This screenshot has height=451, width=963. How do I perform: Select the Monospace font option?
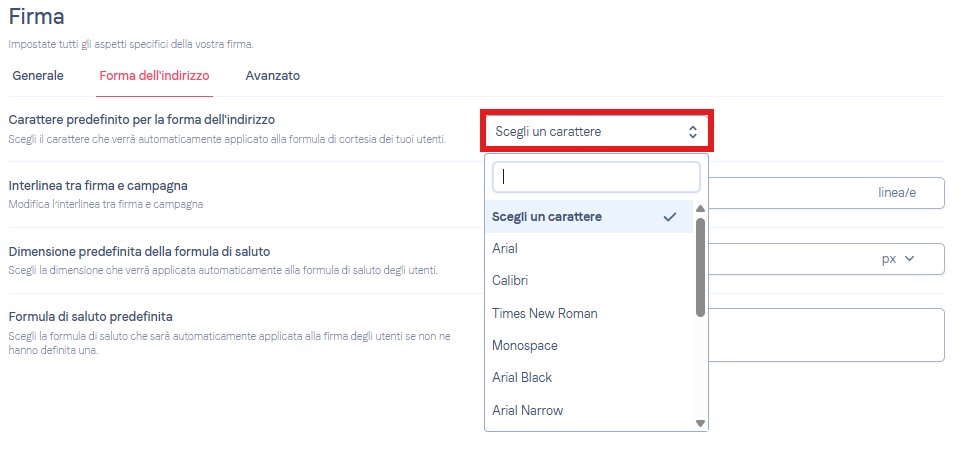[589, 346]
